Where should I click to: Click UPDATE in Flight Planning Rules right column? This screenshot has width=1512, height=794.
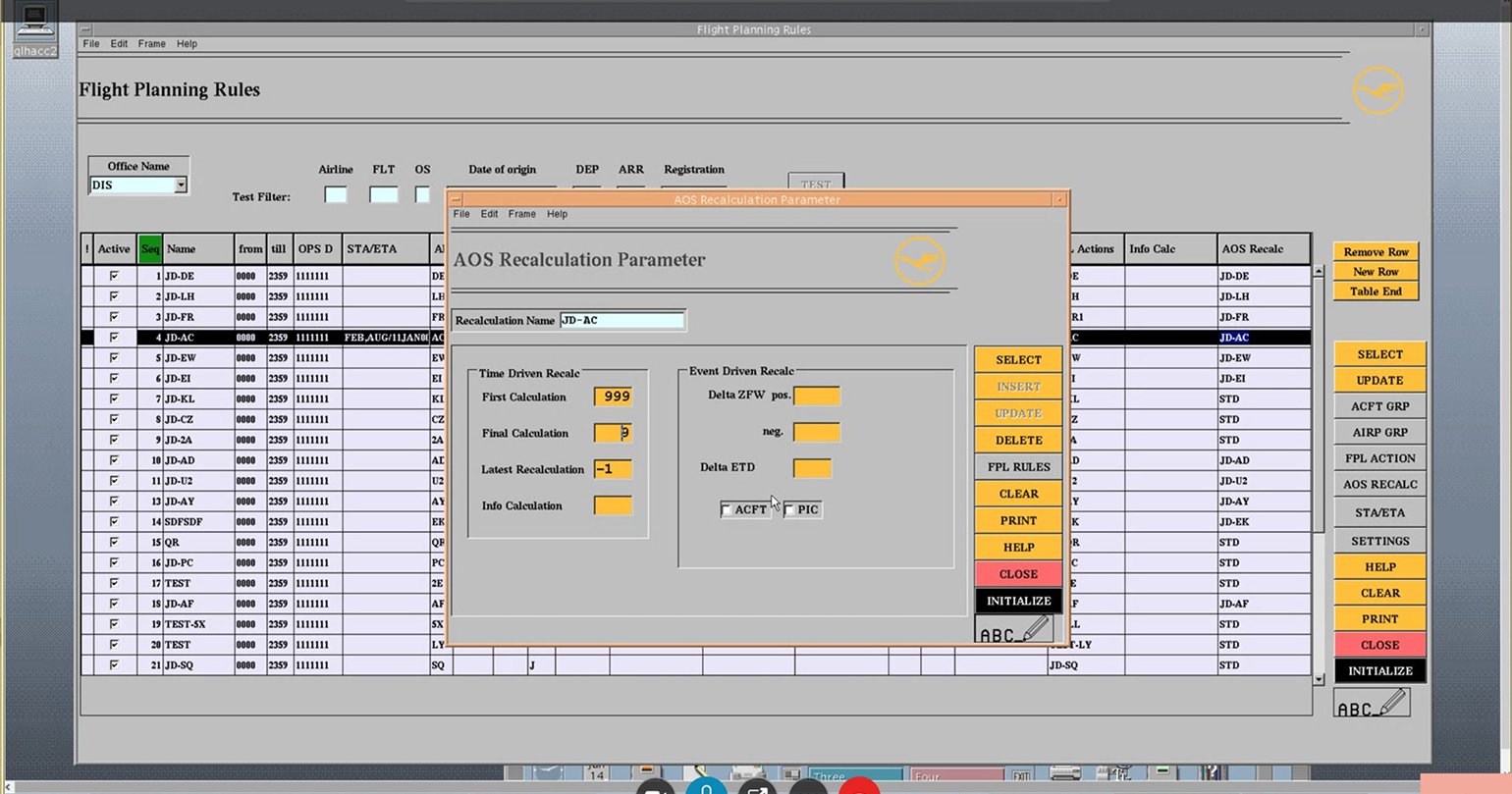pos(1379,381)
